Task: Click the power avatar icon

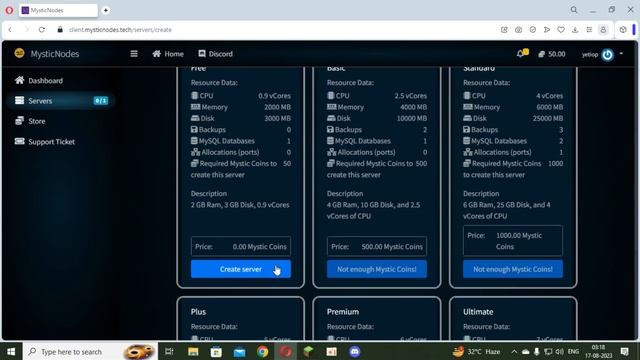Action: [607, 54]
